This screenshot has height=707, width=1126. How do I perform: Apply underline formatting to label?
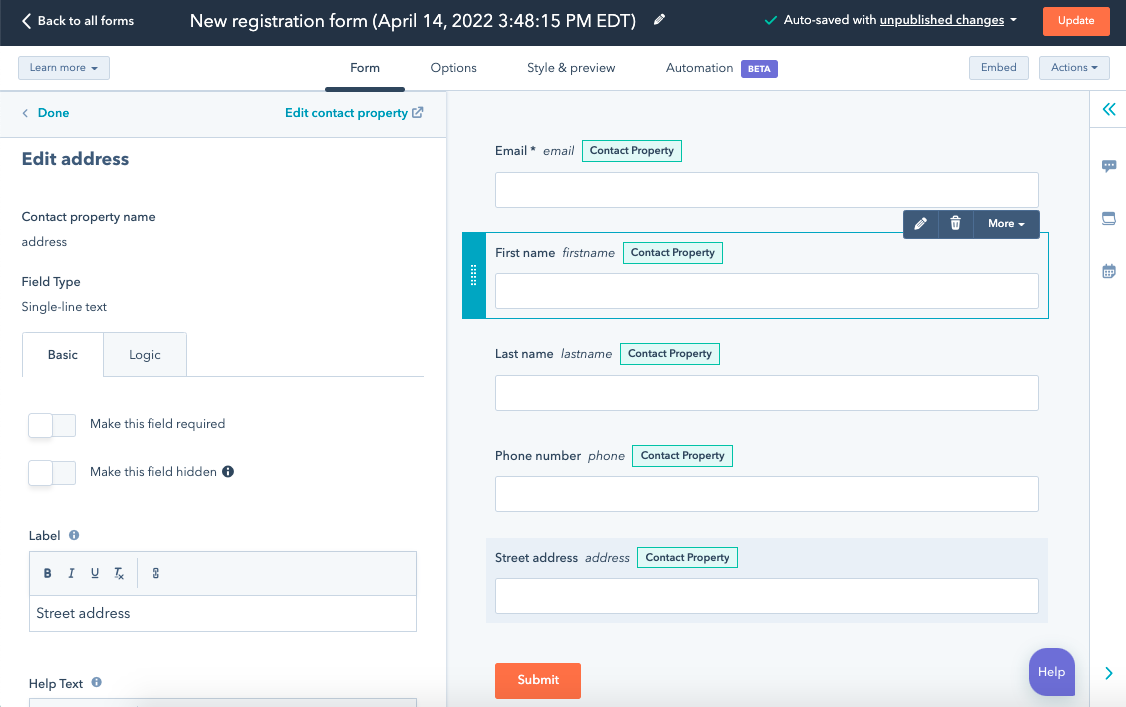pyautogui.click(x=95, y=573)
